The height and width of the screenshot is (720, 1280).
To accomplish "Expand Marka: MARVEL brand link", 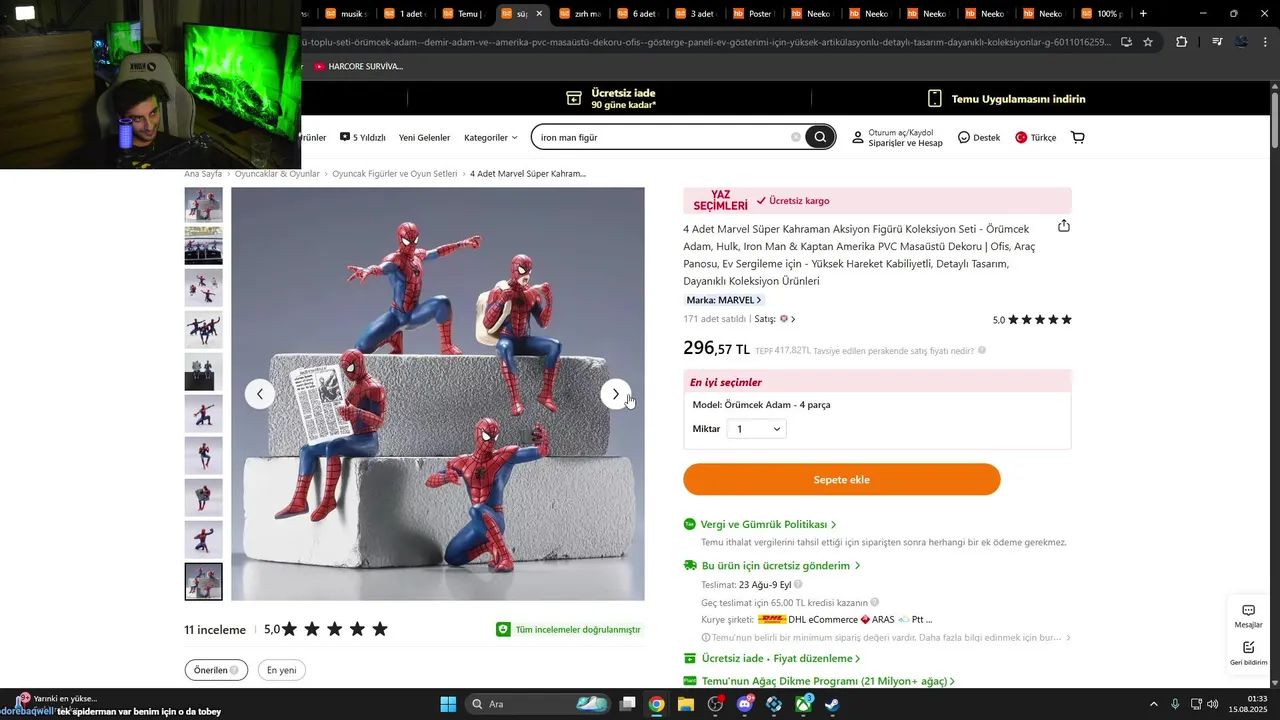I will [x=724, y=300].
